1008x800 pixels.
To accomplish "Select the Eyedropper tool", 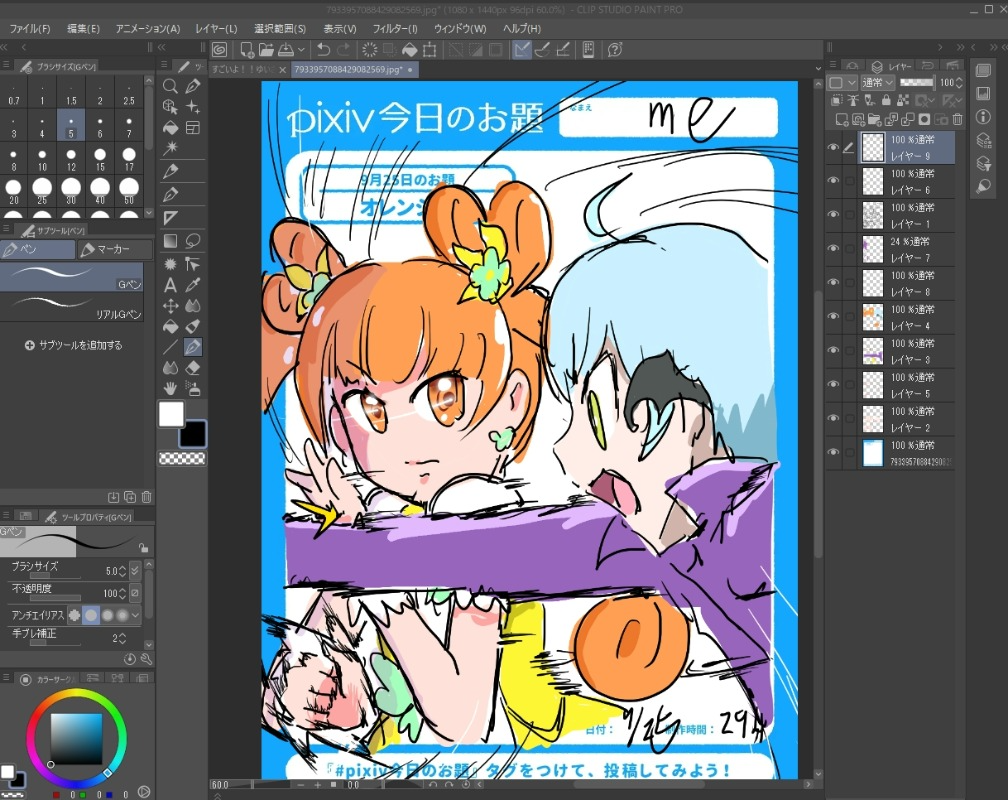I will pyautogui.click(x=193, y=285).
